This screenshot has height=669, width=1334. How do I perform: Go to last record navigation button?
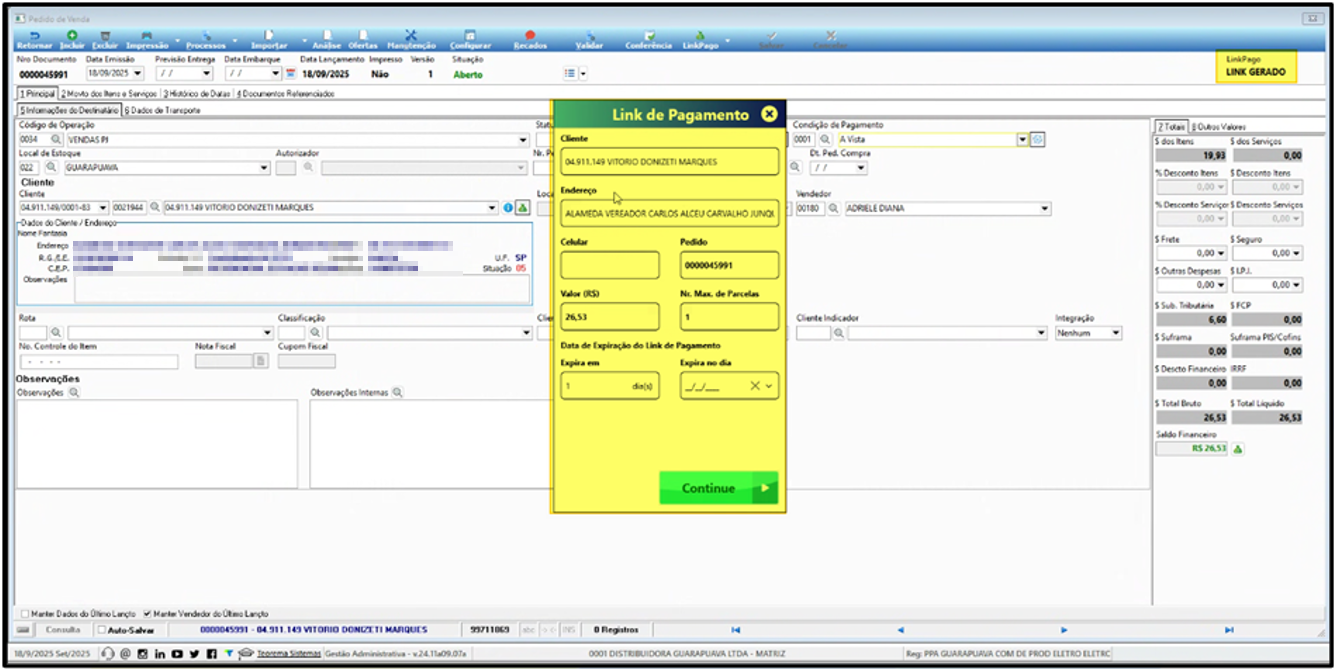(x=1228, y=630)
